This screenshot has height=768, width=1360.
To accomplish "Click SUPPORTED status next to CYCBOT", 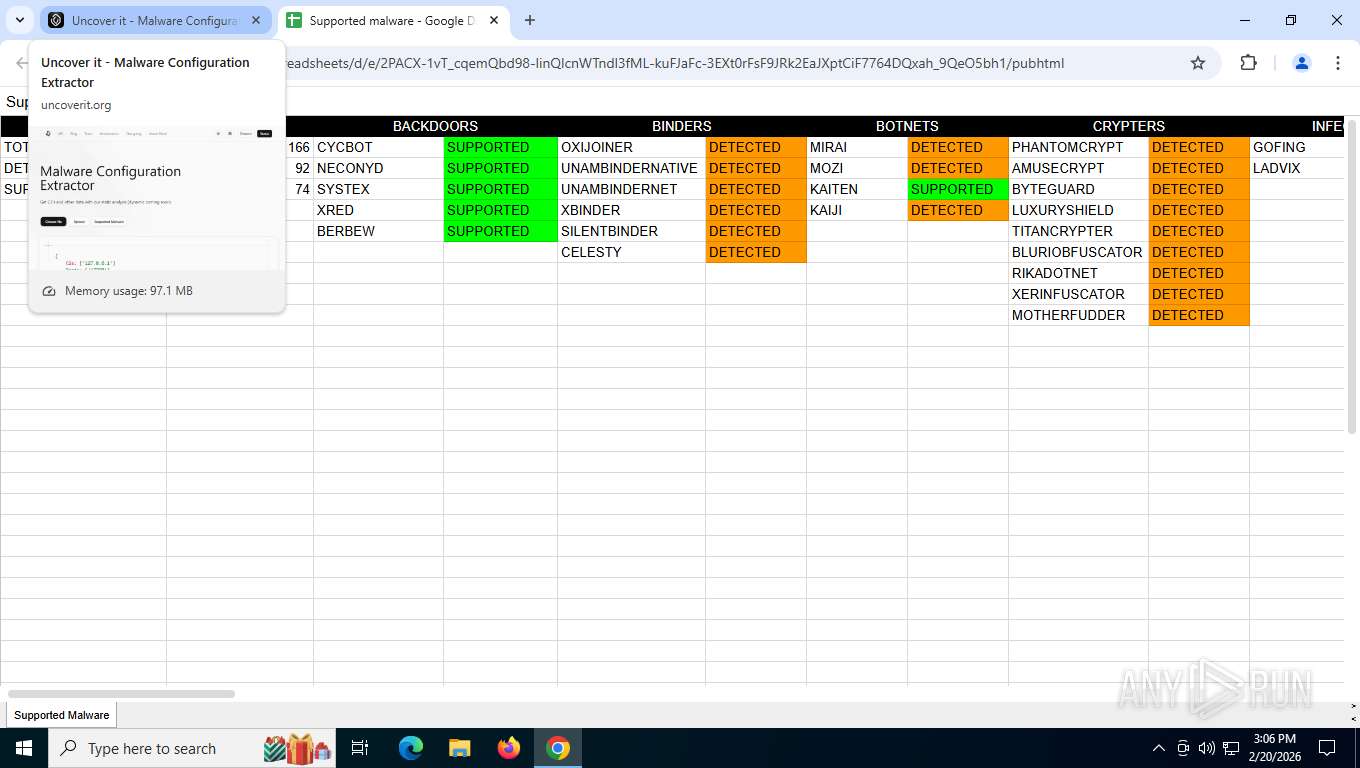I will pos(500,147).
